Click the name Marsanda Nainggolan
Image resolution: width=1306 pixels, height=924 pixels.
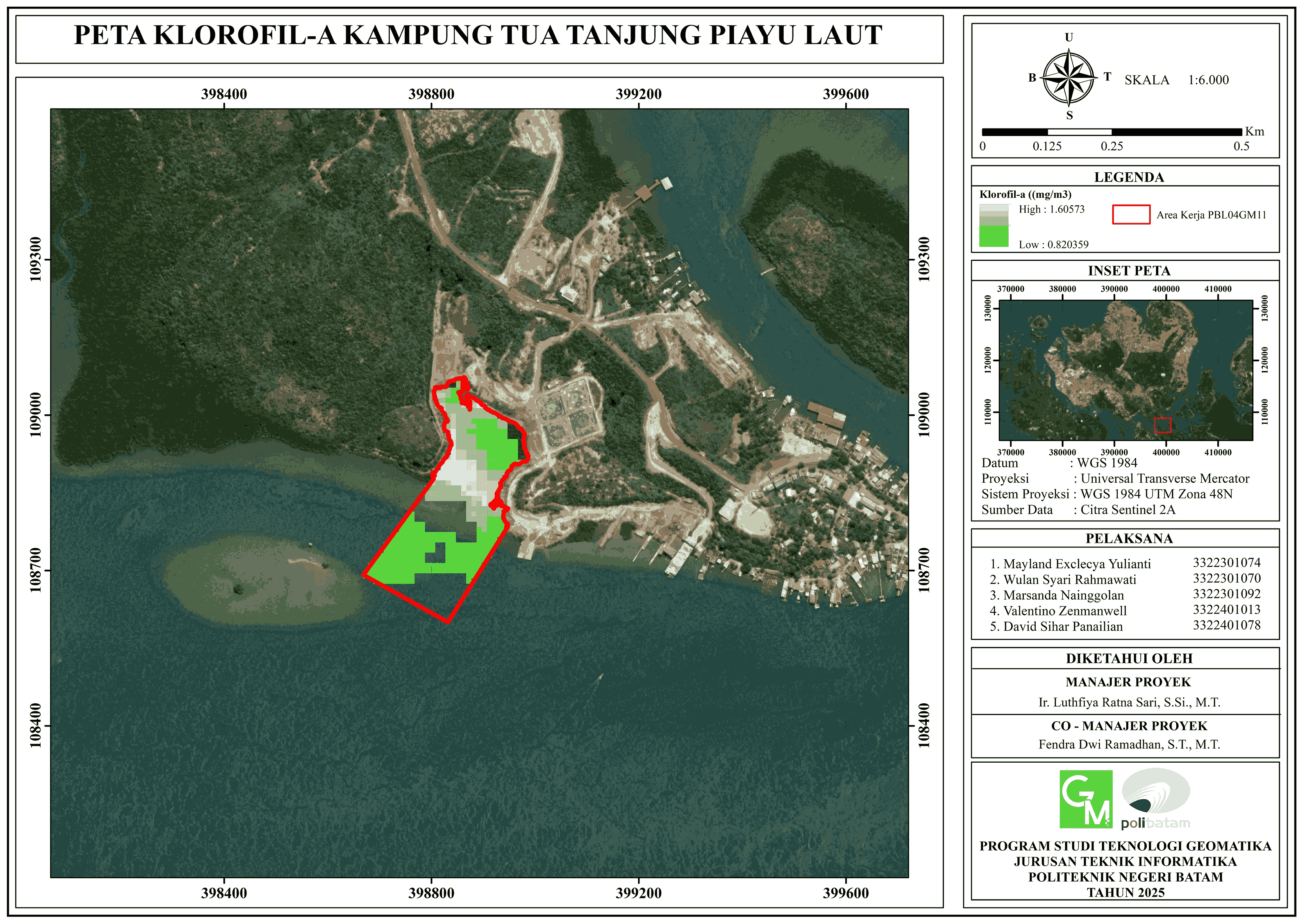(x=1063, y=596)
